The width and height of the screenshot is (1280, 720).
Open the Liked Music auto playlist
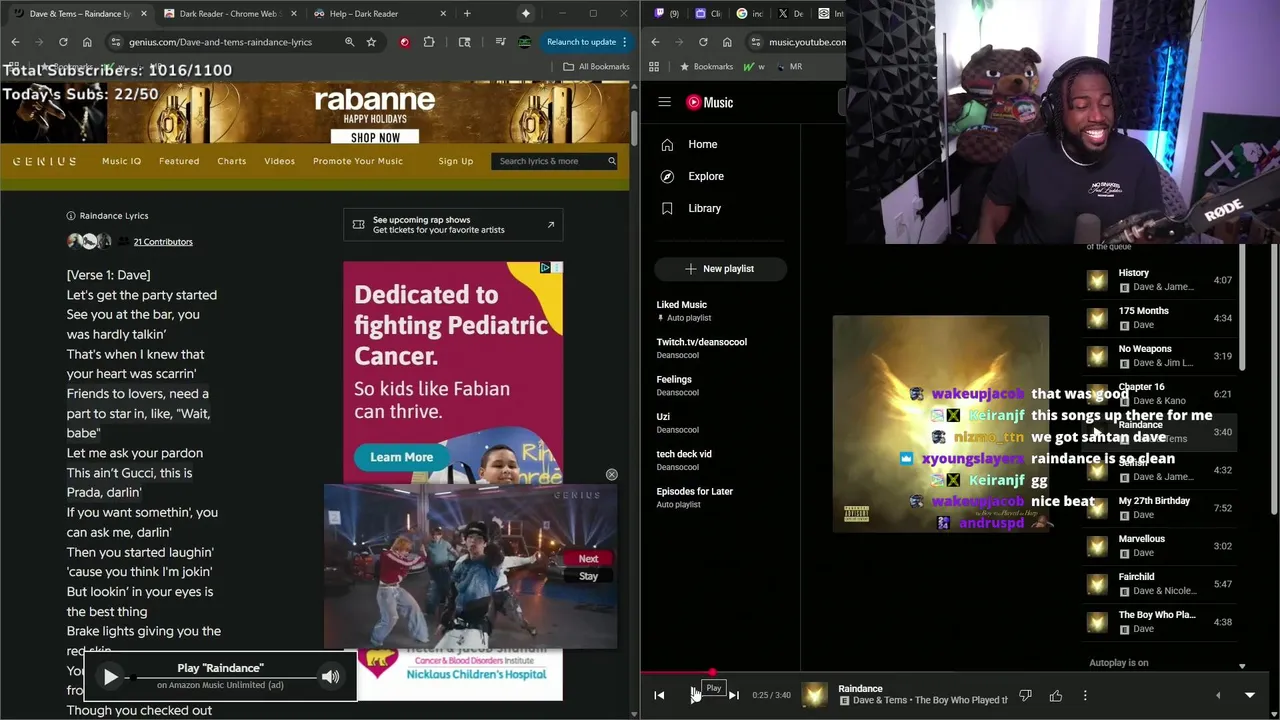(x=720, y=311)
